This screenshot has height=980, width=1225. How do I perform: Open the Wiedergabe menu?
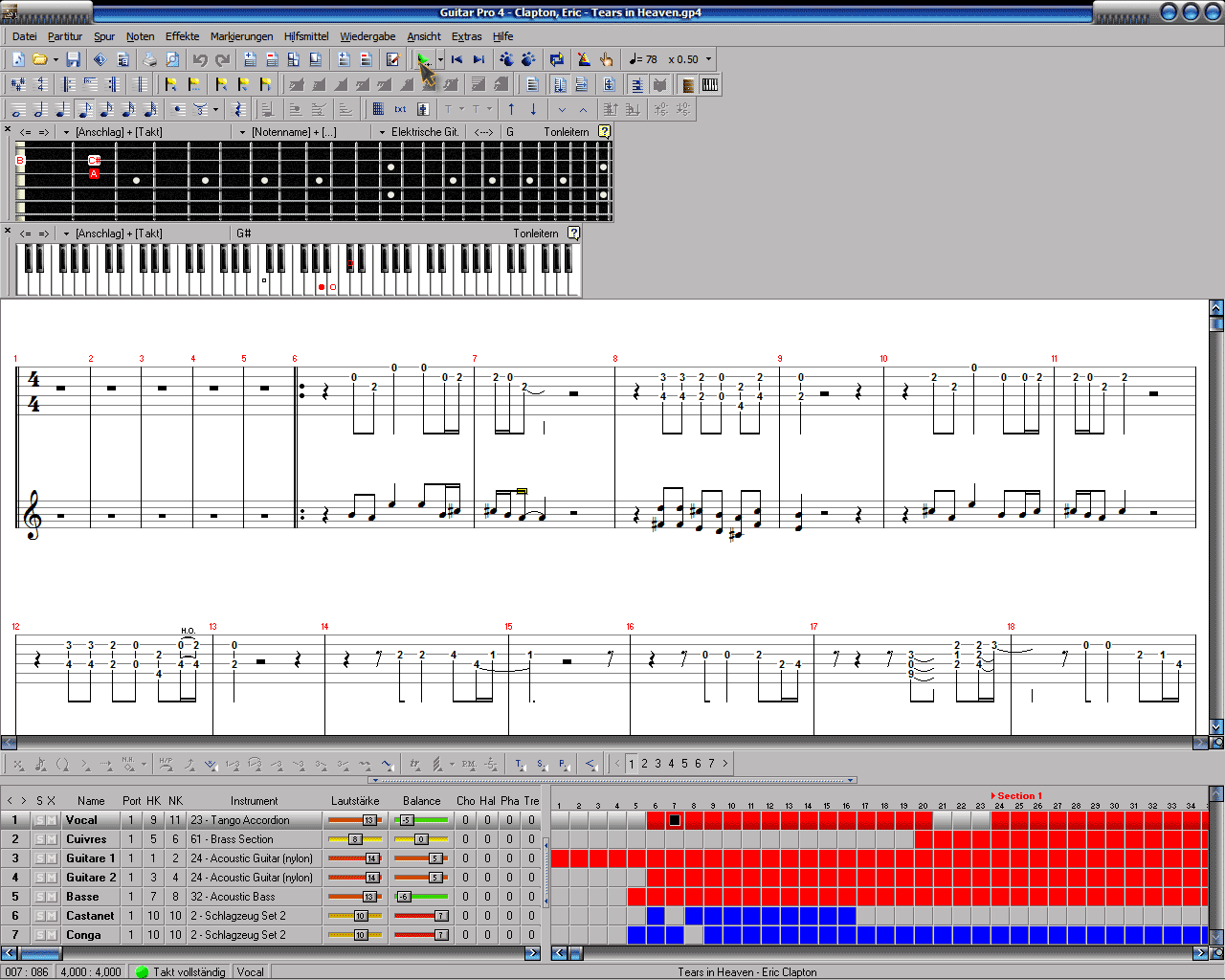(367, 36)
